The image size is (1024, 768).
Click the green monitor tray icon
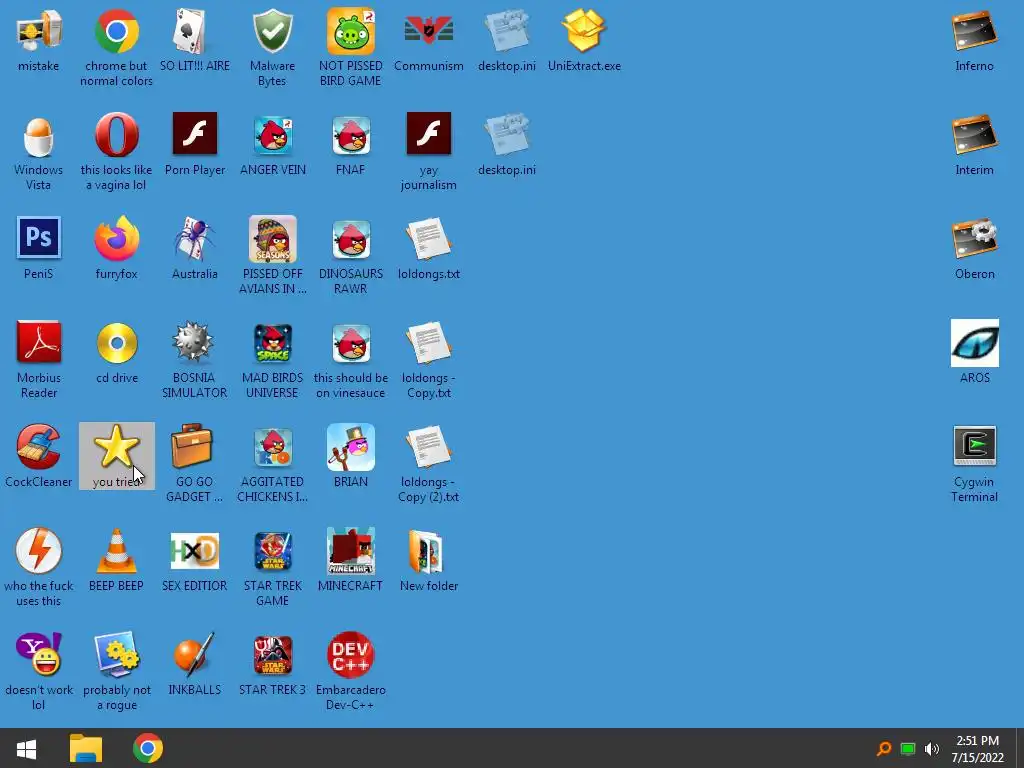[908, 749]
